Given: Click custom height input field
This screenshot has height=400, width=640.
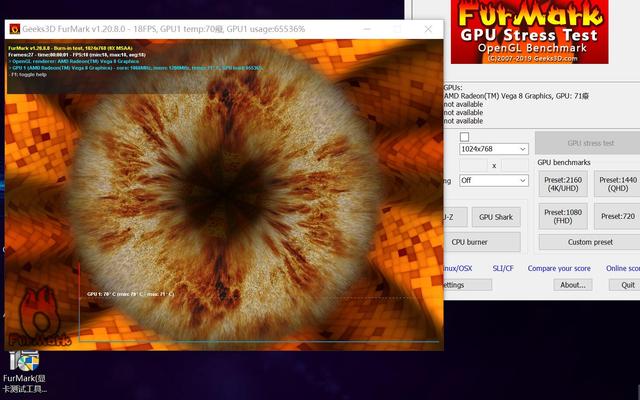Looking at the screenshot, I should (x=515, y=165).
